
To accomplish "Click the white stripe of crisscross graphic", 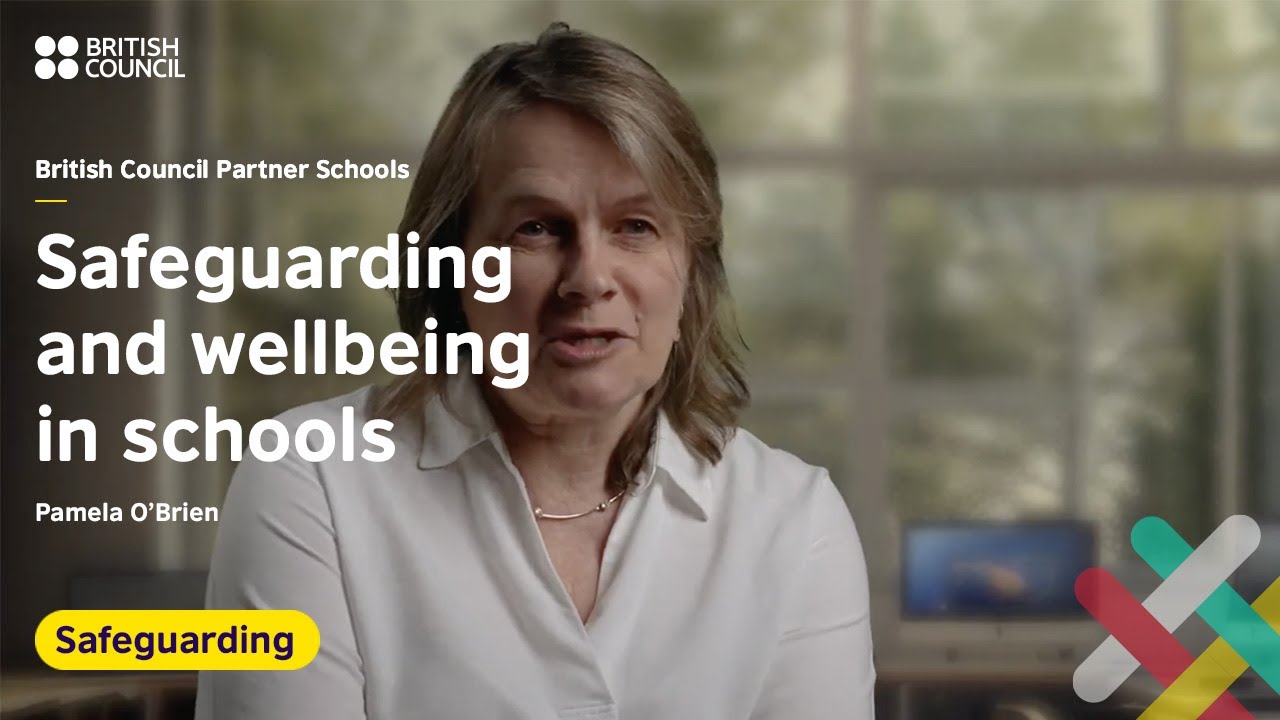I will tap(1166, 608).
